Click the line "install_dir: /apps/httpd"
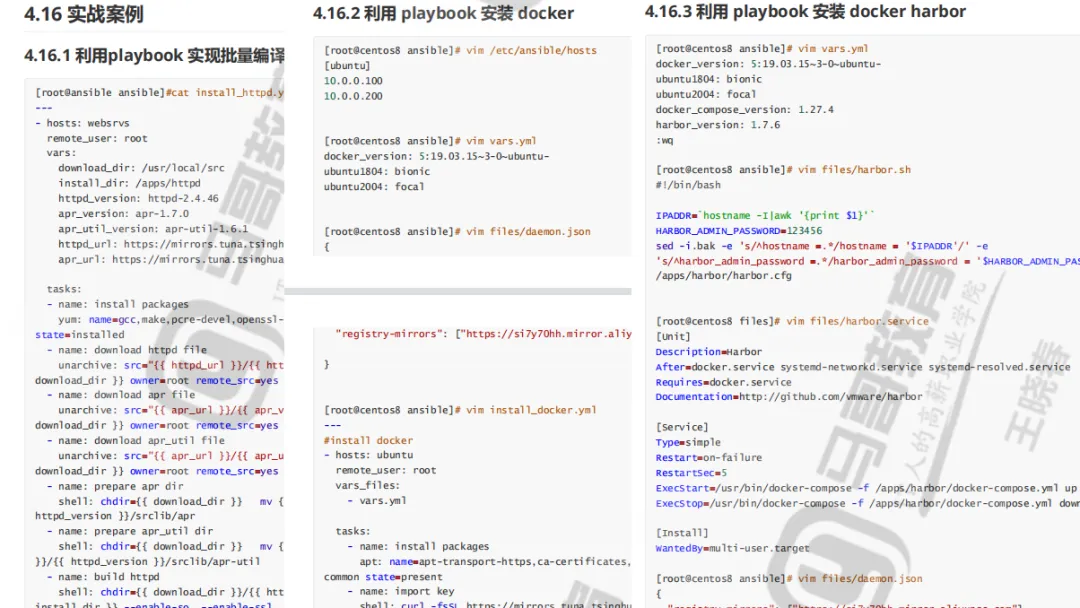1080x608 pixels. (129, 183)
